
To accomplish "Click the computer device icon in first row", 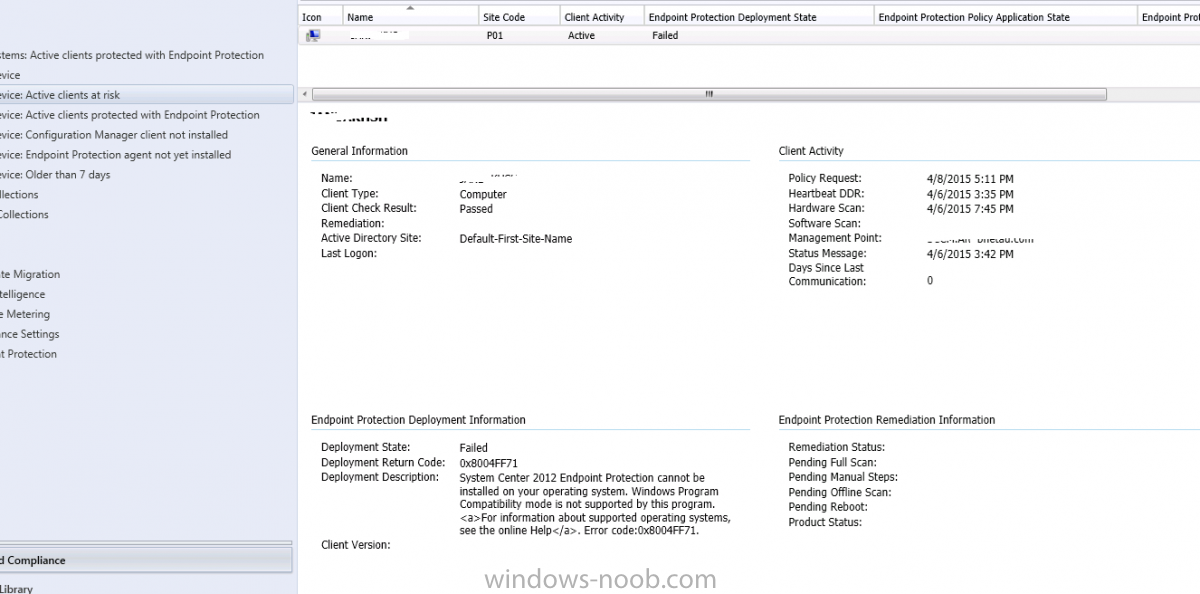I will pos(313,35).
